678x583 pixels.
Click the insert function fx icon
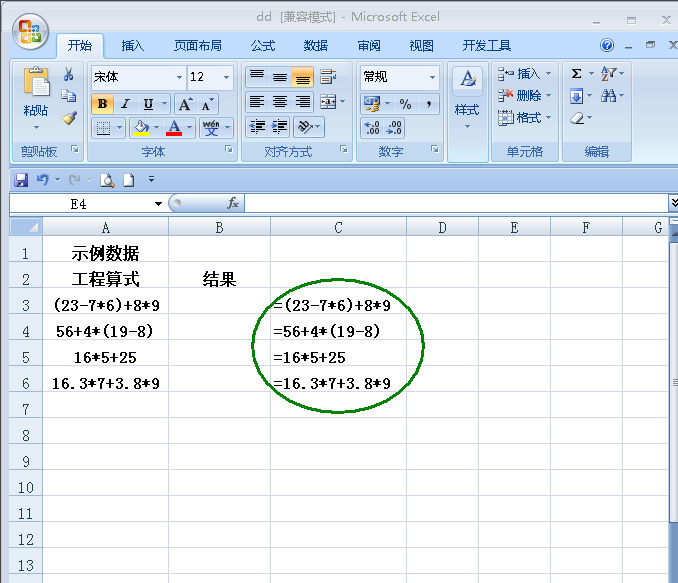coord(233,203)
